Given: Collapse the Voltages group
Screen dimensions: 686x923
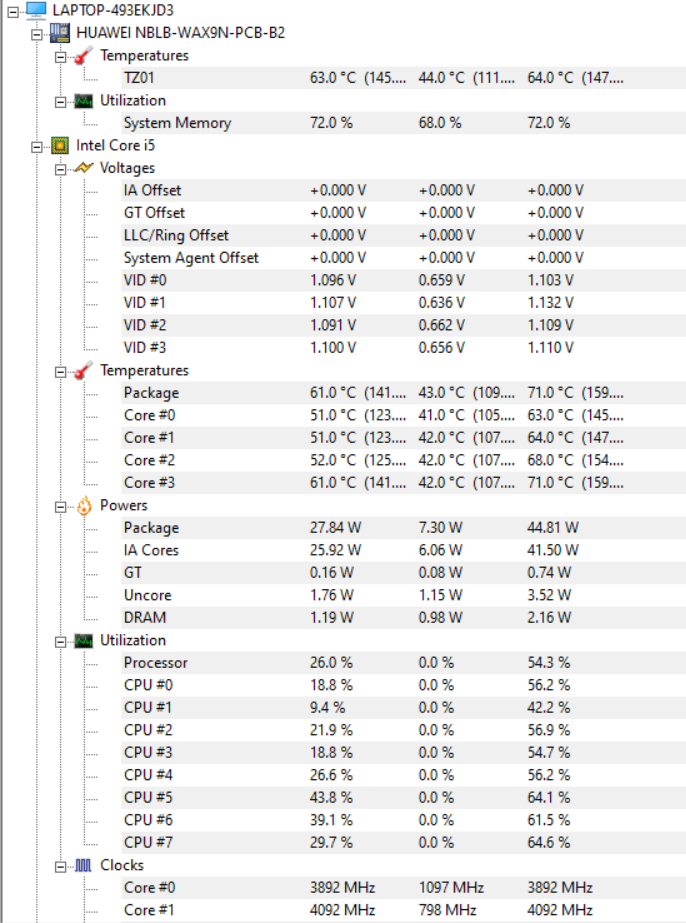Looking at the screenshot, I should click(x=60, y=170).
